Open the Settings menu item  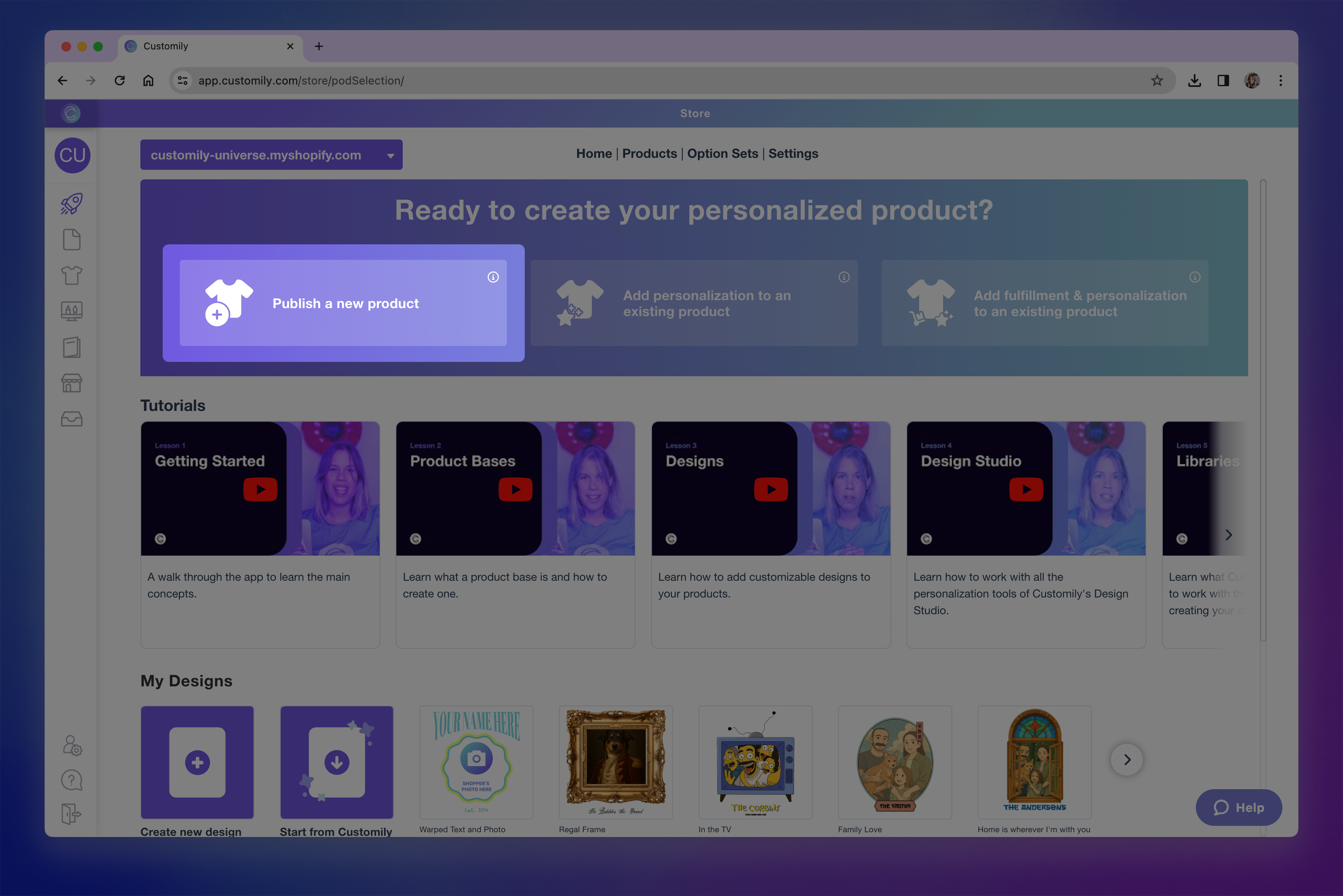click(x=793, y=153)
